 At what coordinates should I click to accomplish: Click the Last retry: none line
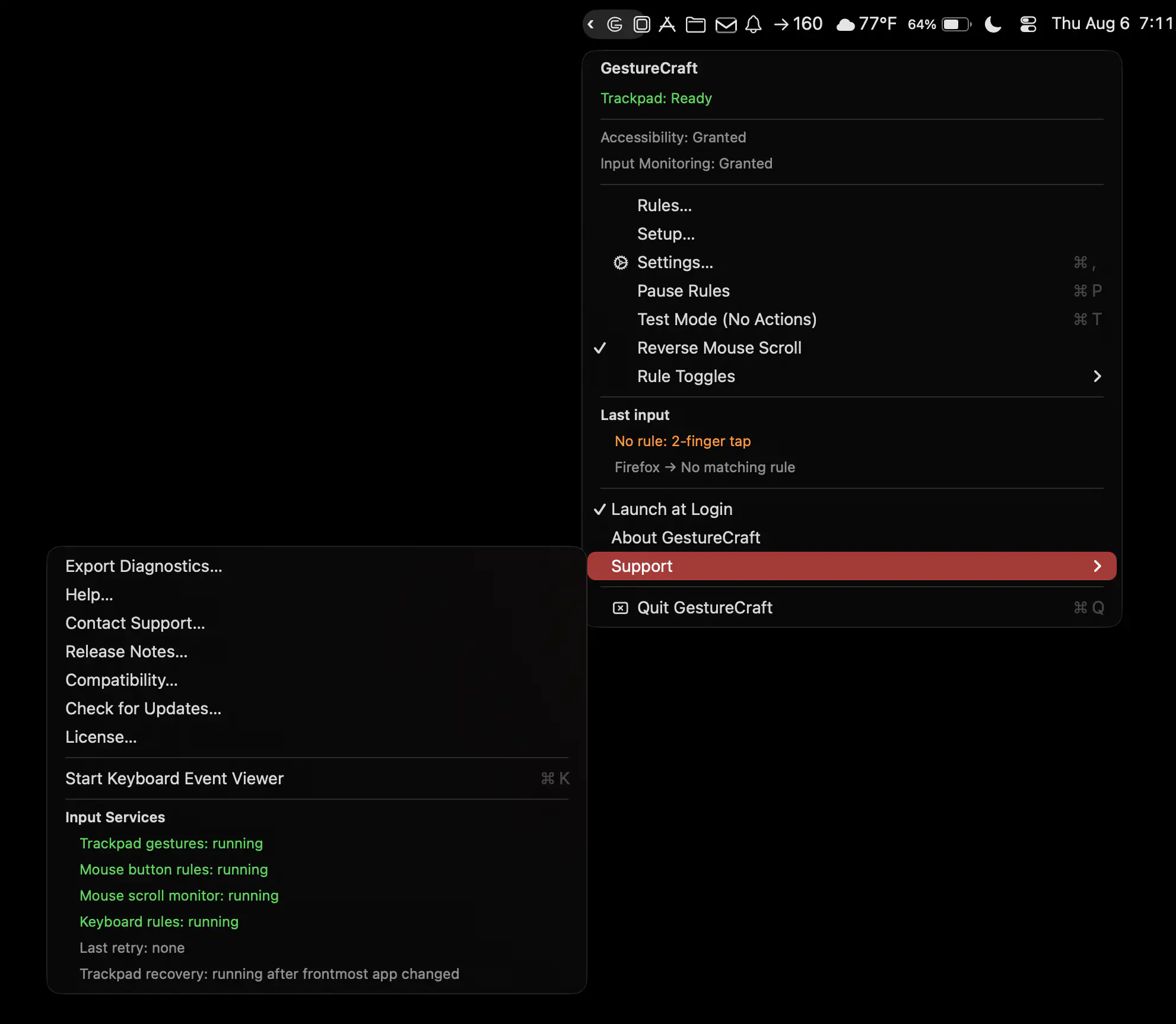132,948
